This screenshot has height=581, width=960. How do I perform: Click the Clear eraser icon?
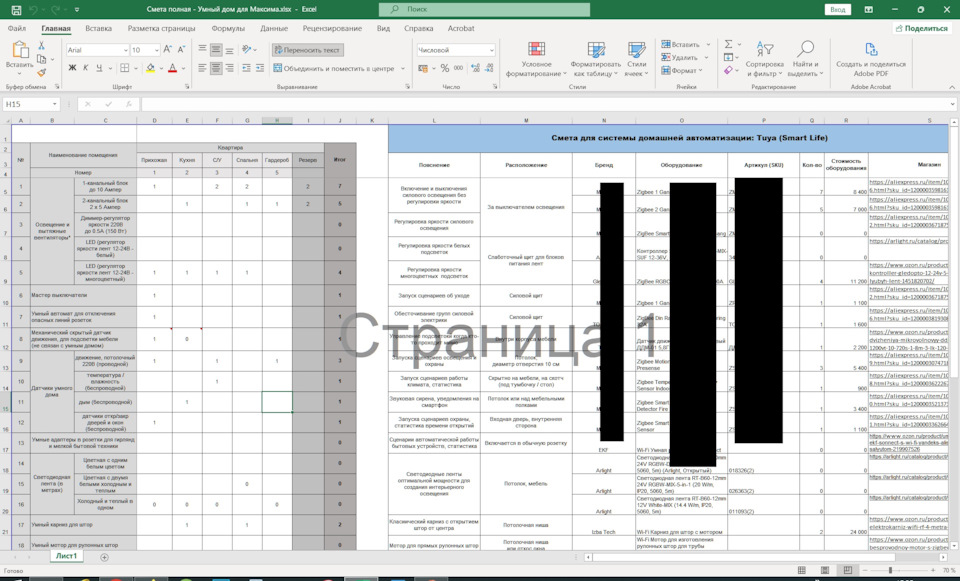coord(729,70)
